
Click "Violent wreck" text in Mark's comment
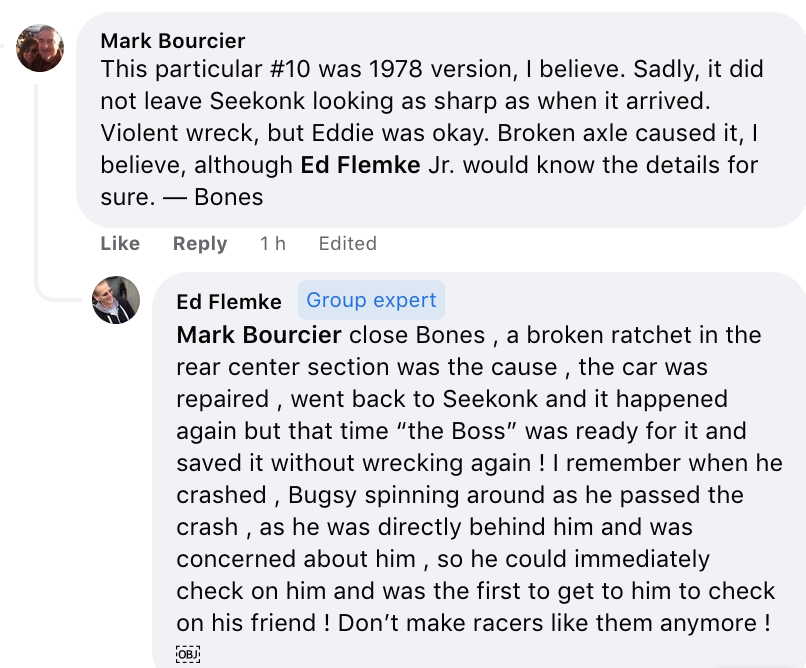pos(176,133)
